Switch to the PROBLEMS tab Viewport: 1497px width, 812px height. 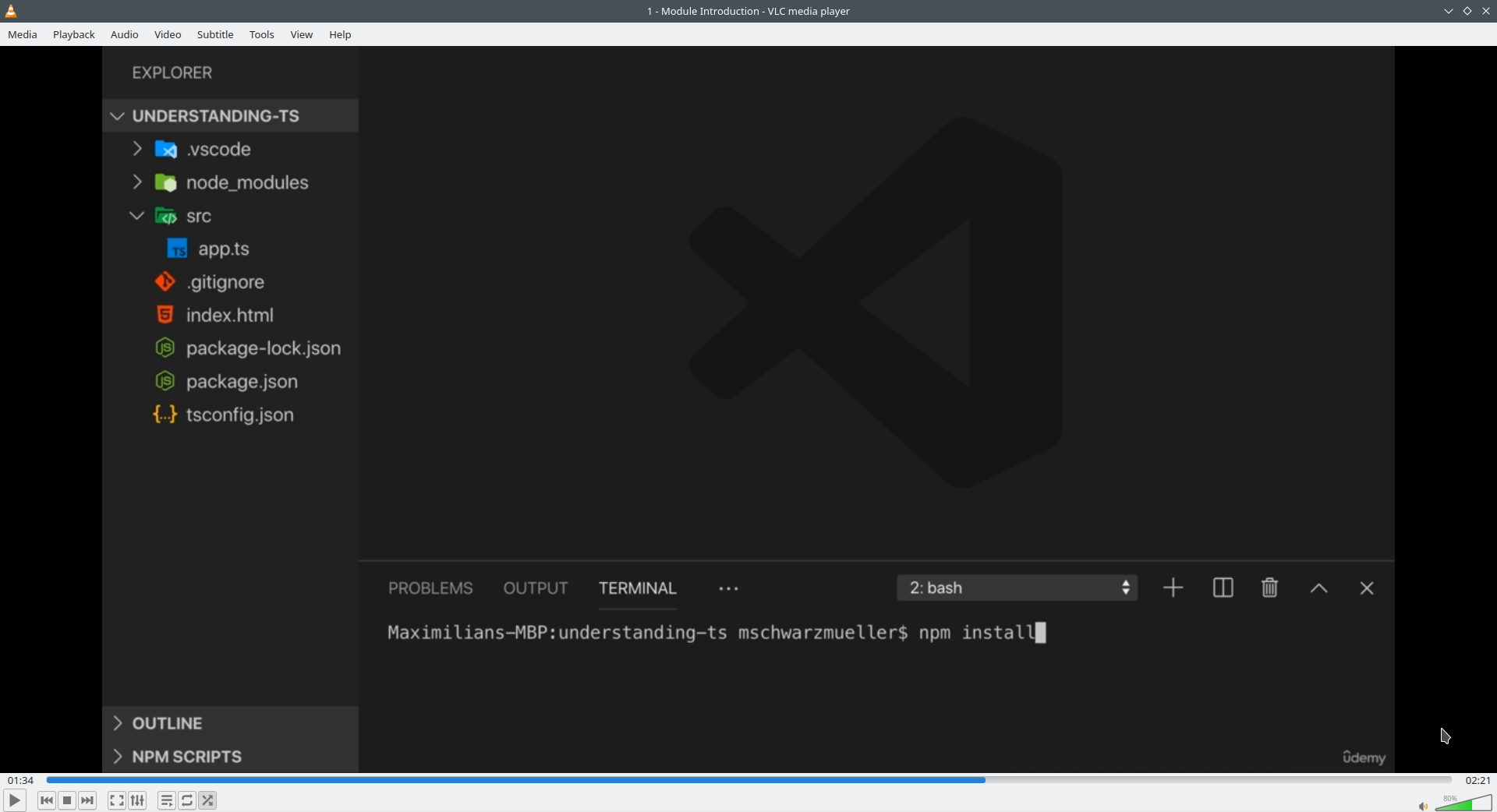(430, 588)
